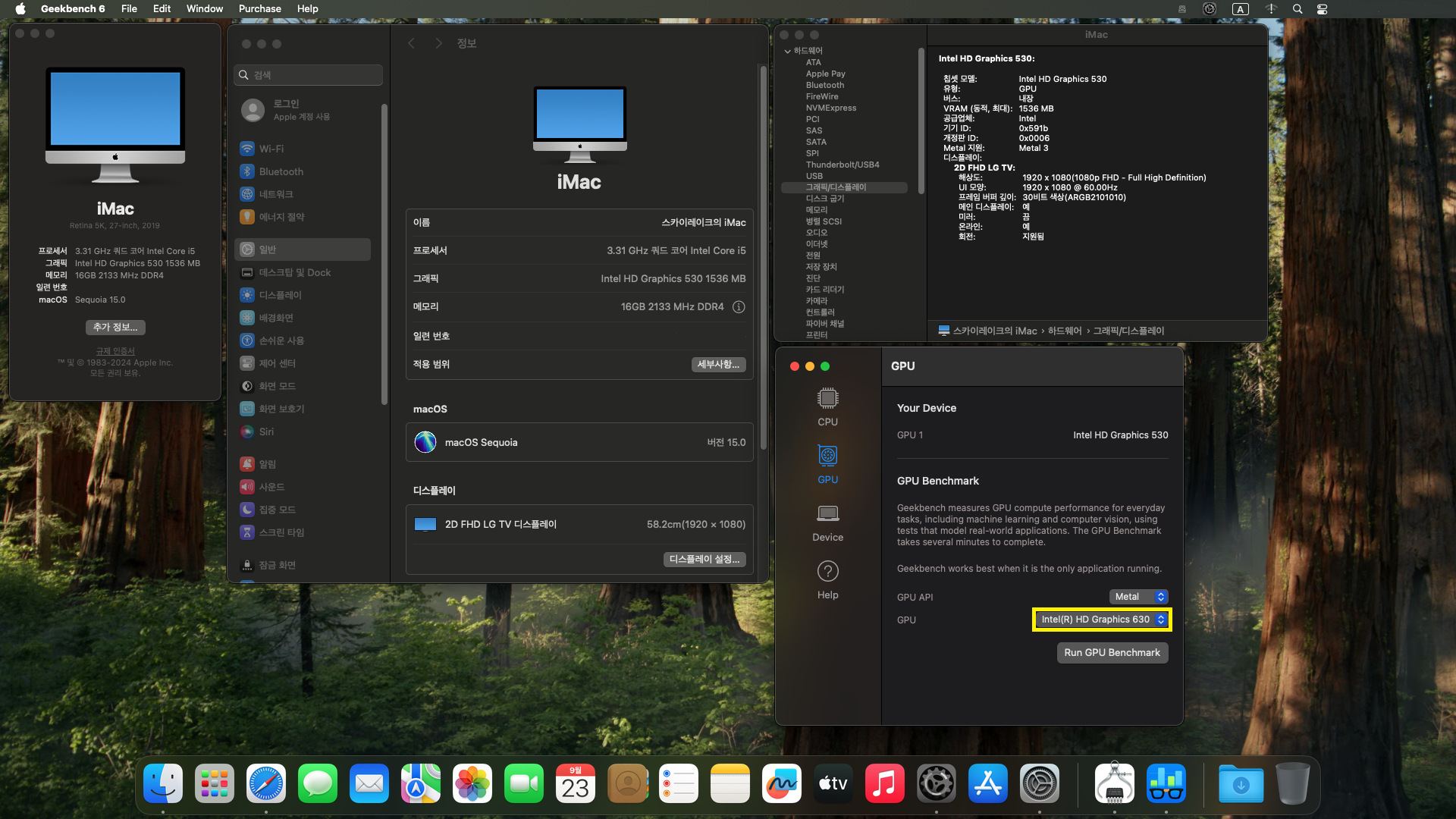Open 네트워크 settings in System Settings sidebar
This screenshot has height=819, width=1456.
303,194
